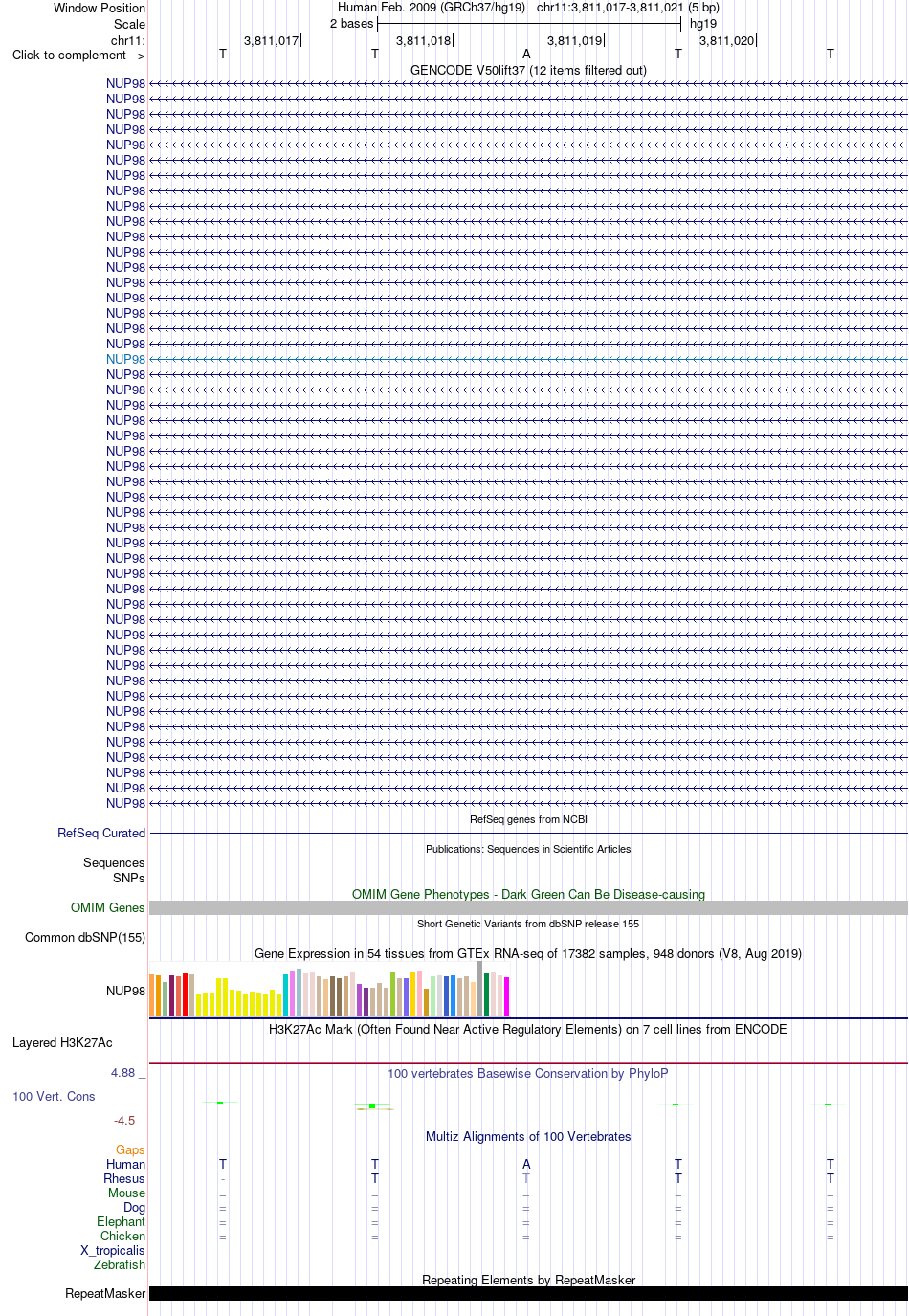909x1316 pixels.
Task: Click the grey OMIM Genes item bar
Action: (528, 907)
